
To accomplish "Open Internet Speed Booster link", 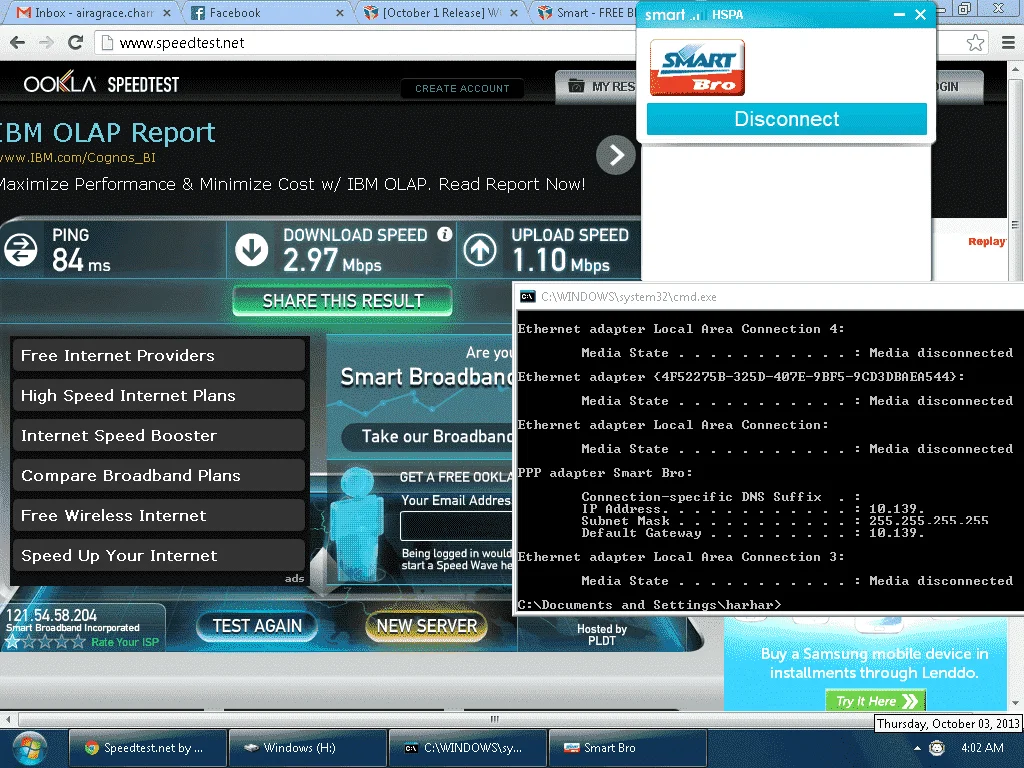I will click(159, 436).
